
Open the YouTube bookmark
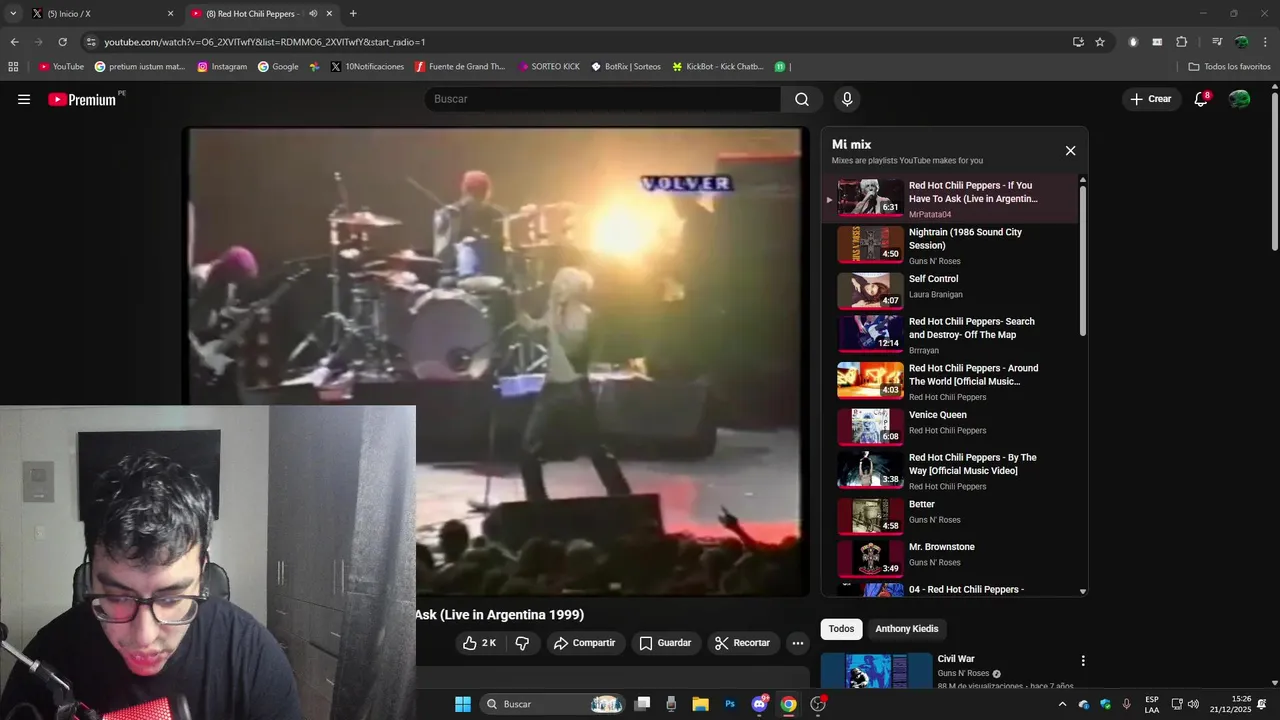point(61,67)
